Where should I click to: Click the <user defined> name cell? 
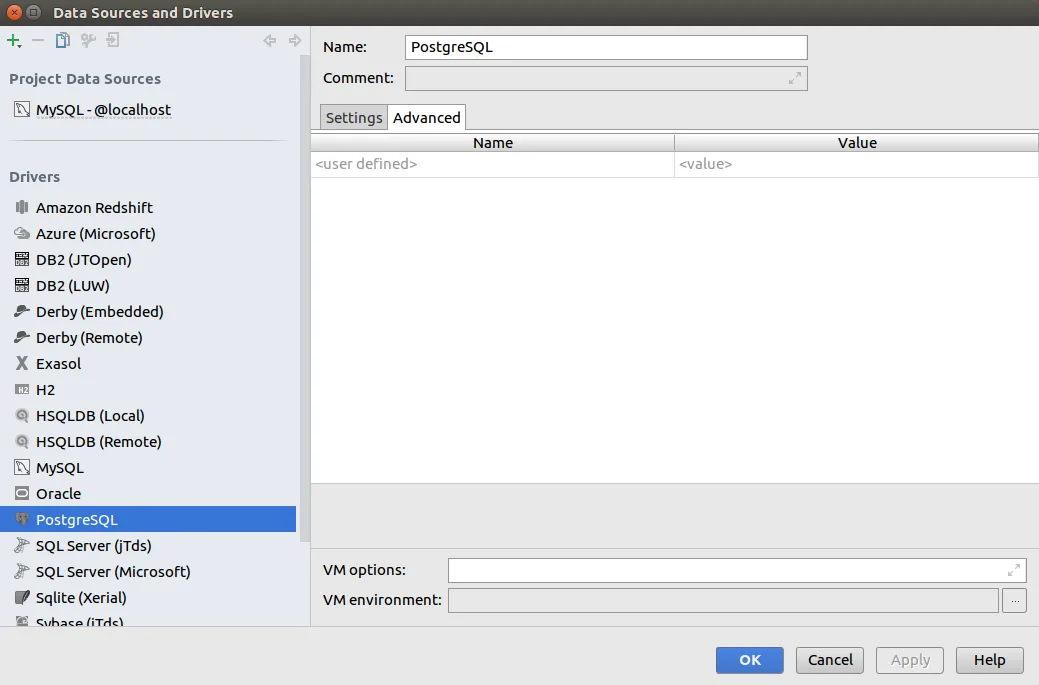[492, 164]
